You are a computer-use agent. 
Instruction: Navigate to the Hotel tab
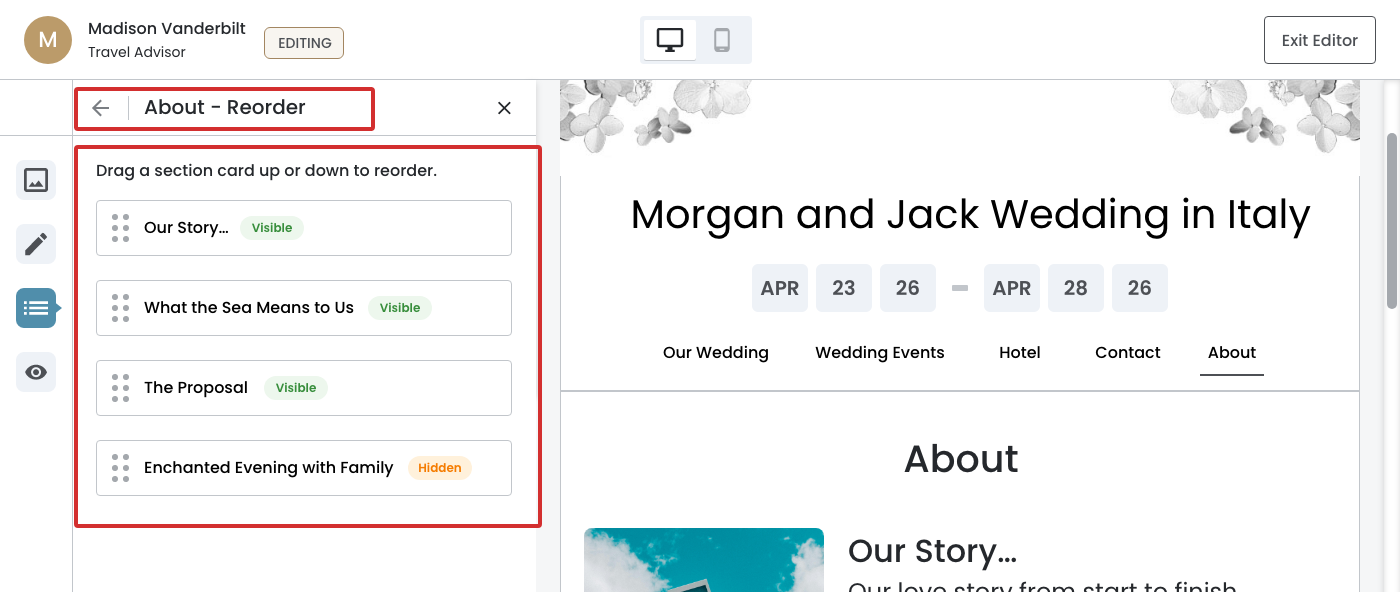click(1019, 352)
